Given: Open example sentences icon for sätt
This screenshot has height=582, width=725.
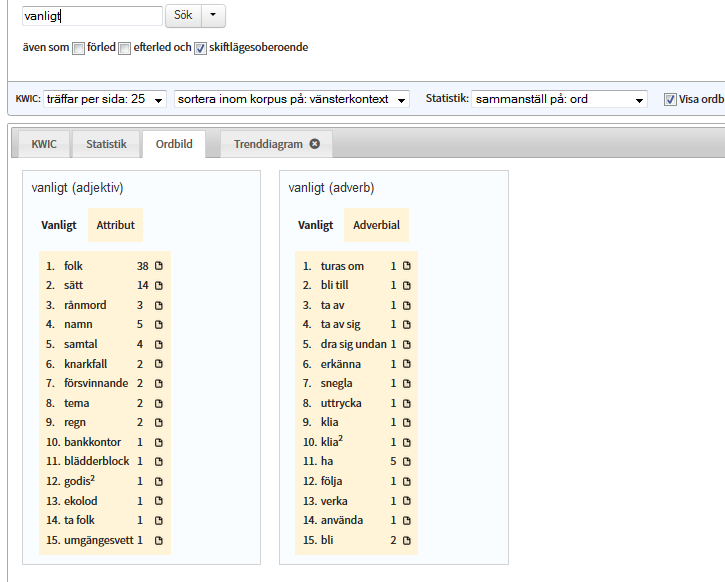Looking at the screenshot, I should [x=159, y=286].
